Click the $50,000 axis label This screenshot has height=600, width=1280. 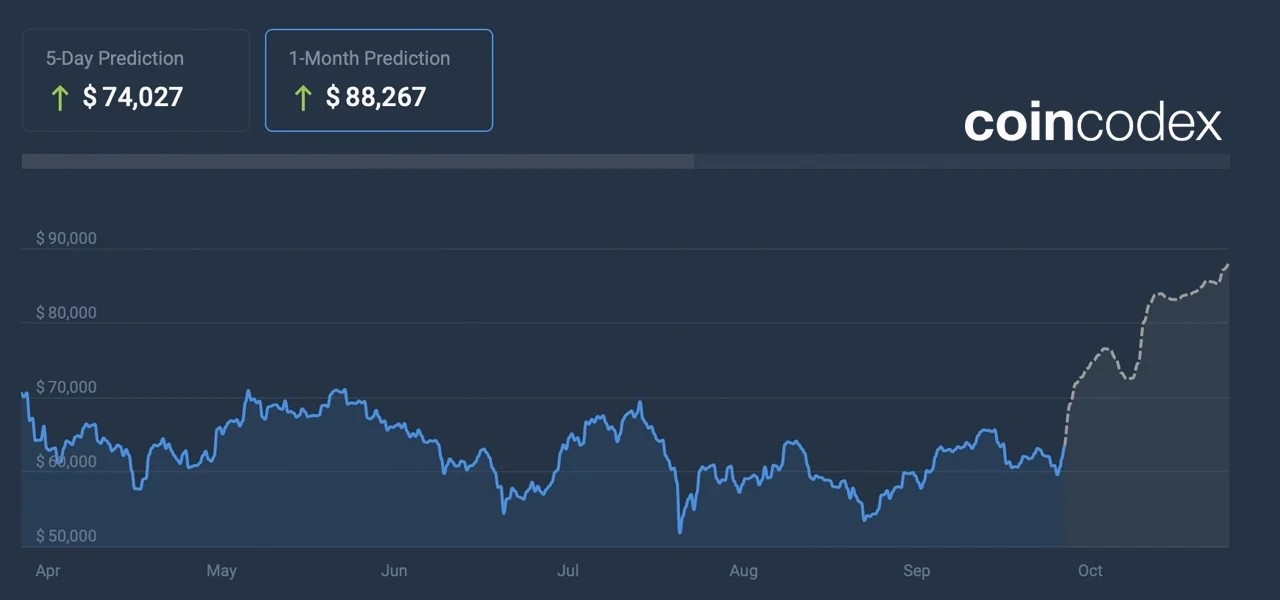[66, 536]
